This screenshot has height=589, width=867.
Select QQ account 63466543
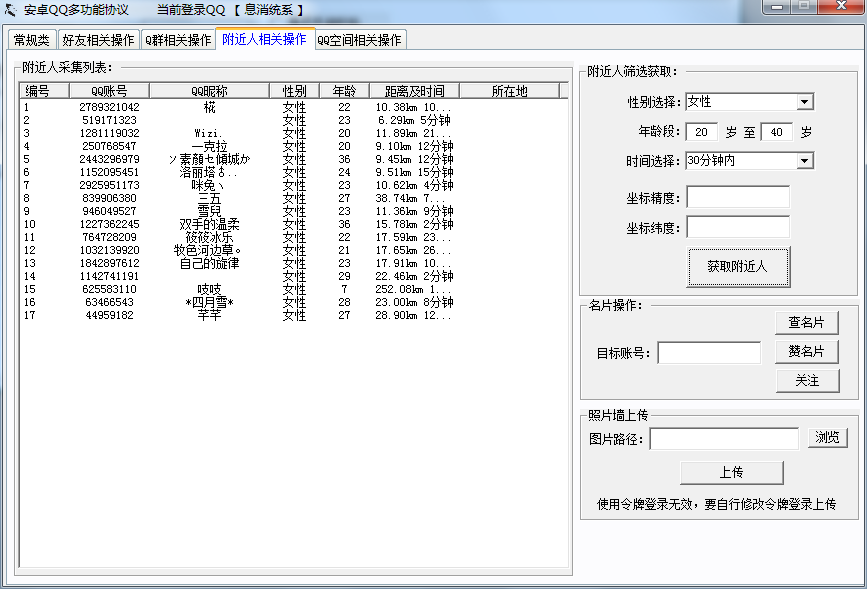click(x=109, y=302)
